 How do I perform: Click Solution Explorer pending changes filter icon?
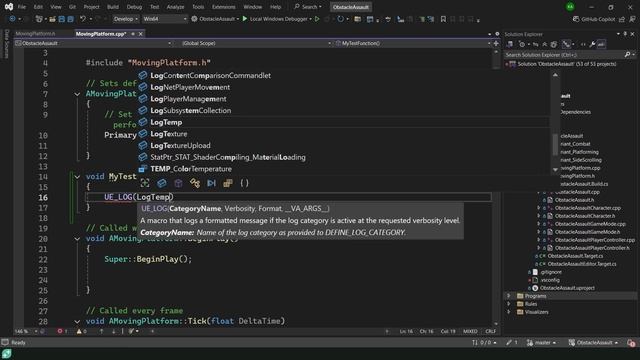[522, 44]
